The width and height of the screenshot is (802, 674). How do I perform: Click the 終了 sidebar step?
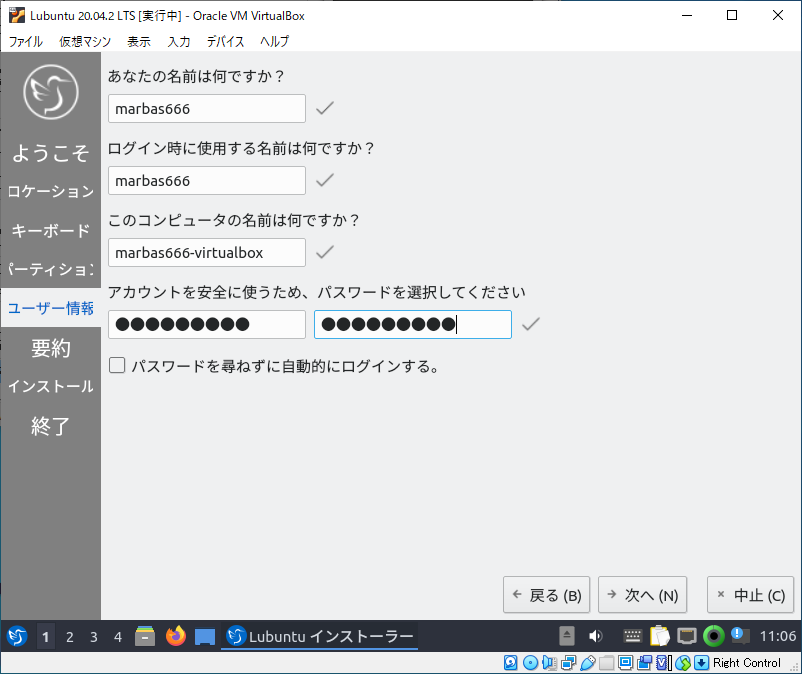coord(51,425)
